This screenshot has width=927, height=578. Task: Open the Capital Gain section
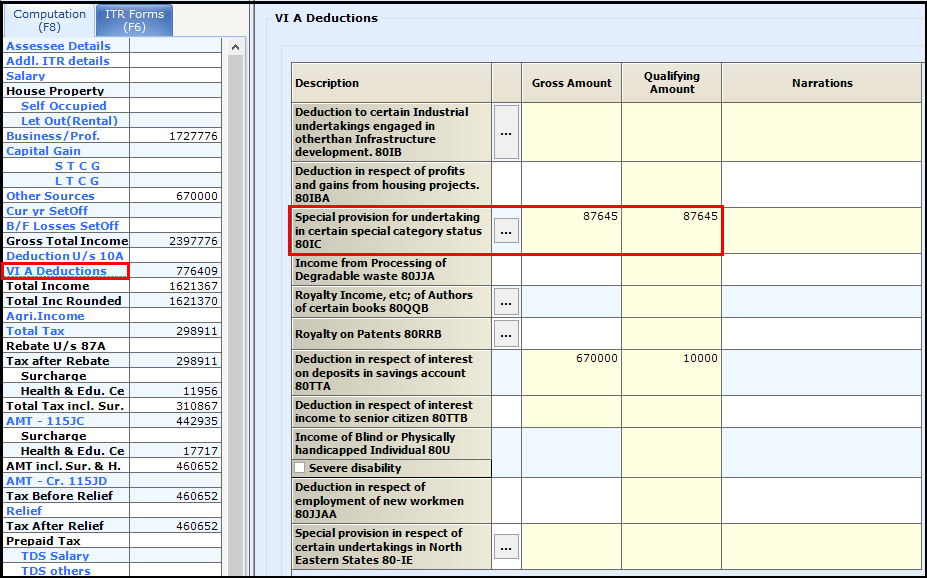pyautogui.click(x=41, y=150)
